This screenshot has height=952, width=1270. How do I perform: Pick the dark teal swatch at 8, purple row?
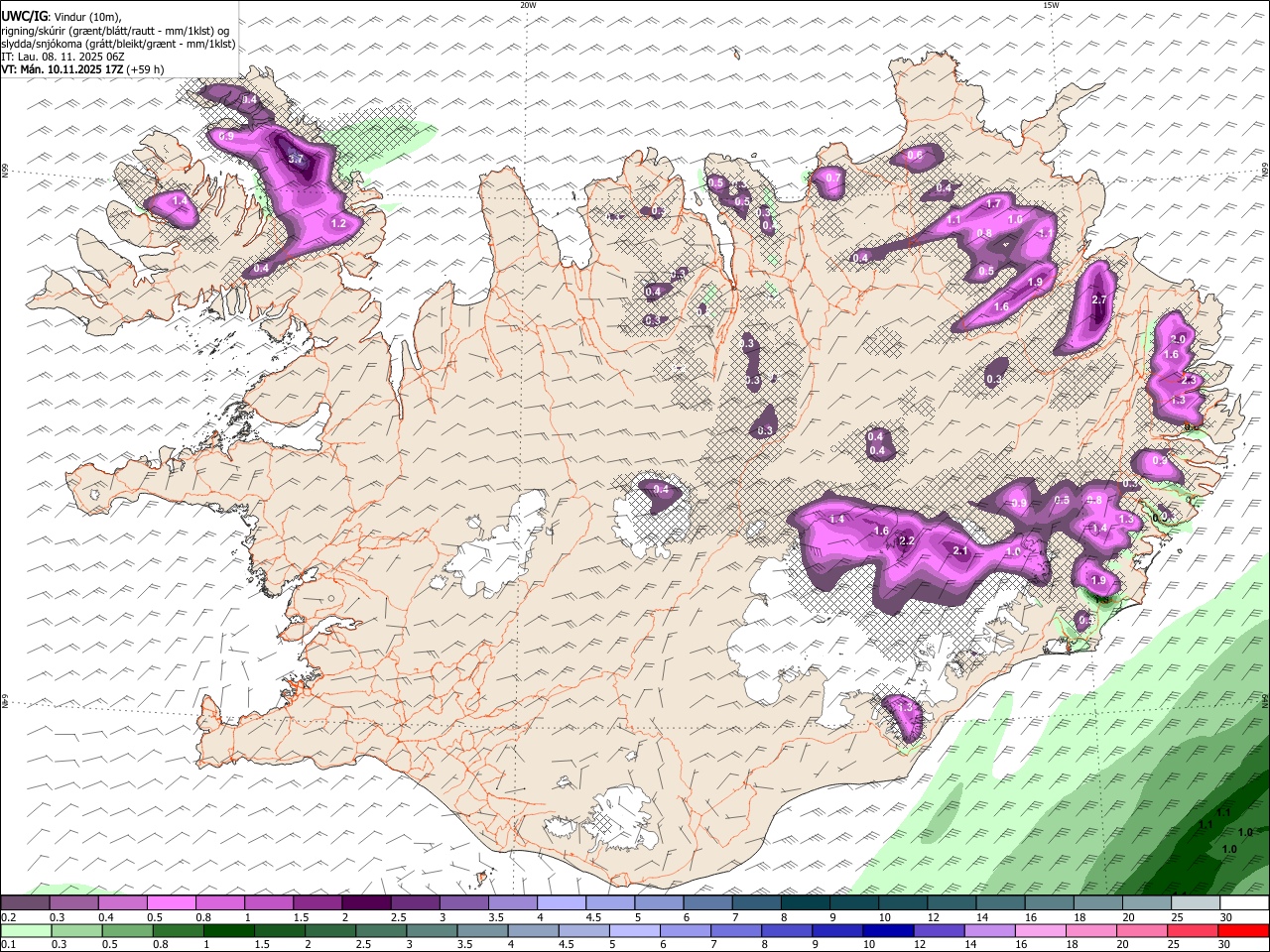(x=806, y=903)
